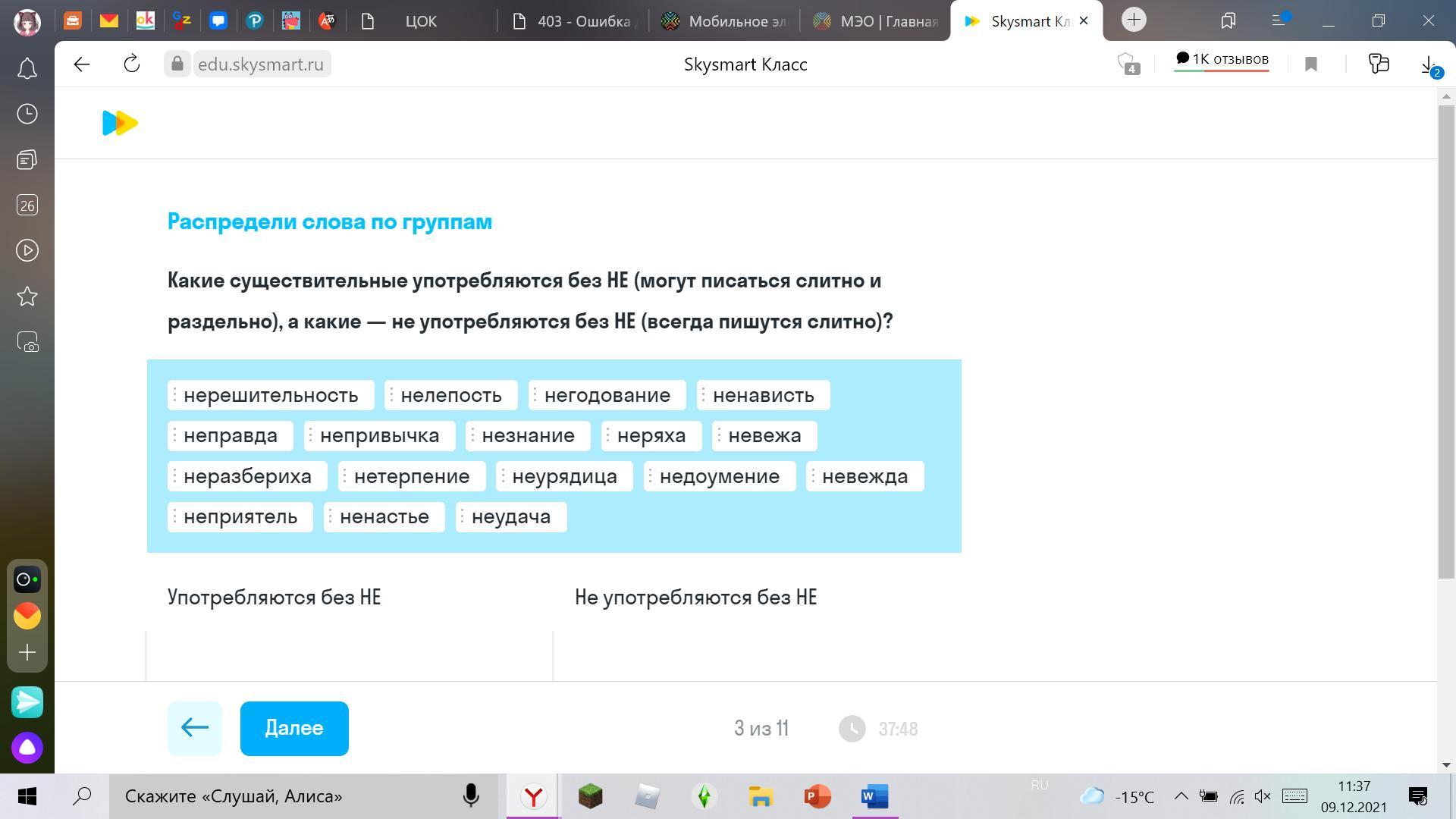Open the history clock icon in sidebar
The height and width of the screenshot is (819, 1456).
click(x=27, y=114)
